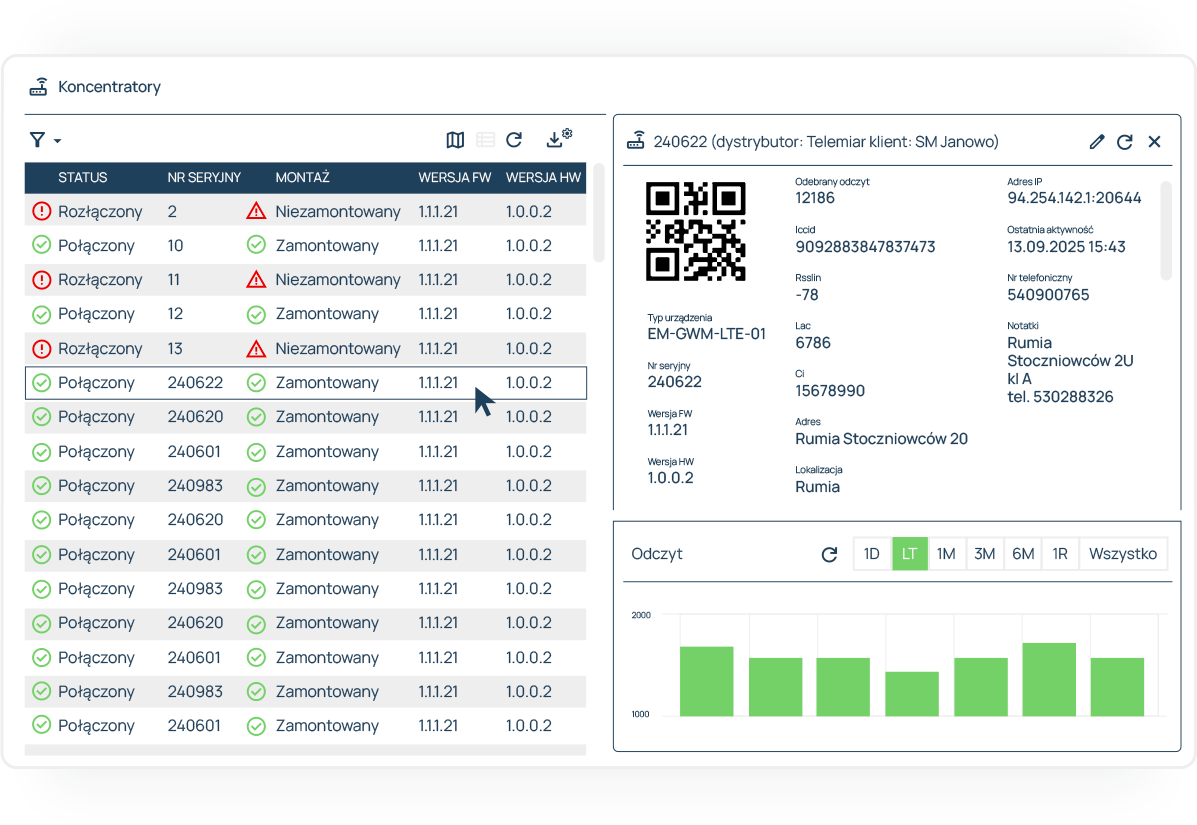
Task: Switch to map view icon
Action: 455,140
